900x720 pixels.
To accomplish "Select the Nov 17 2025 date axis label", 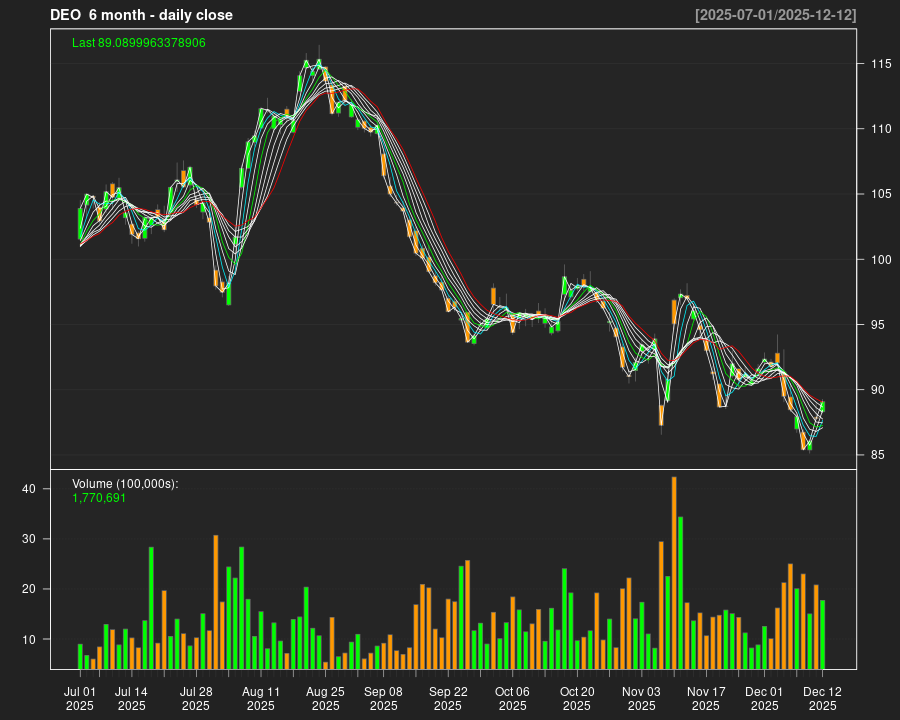I will click(705, 698).
